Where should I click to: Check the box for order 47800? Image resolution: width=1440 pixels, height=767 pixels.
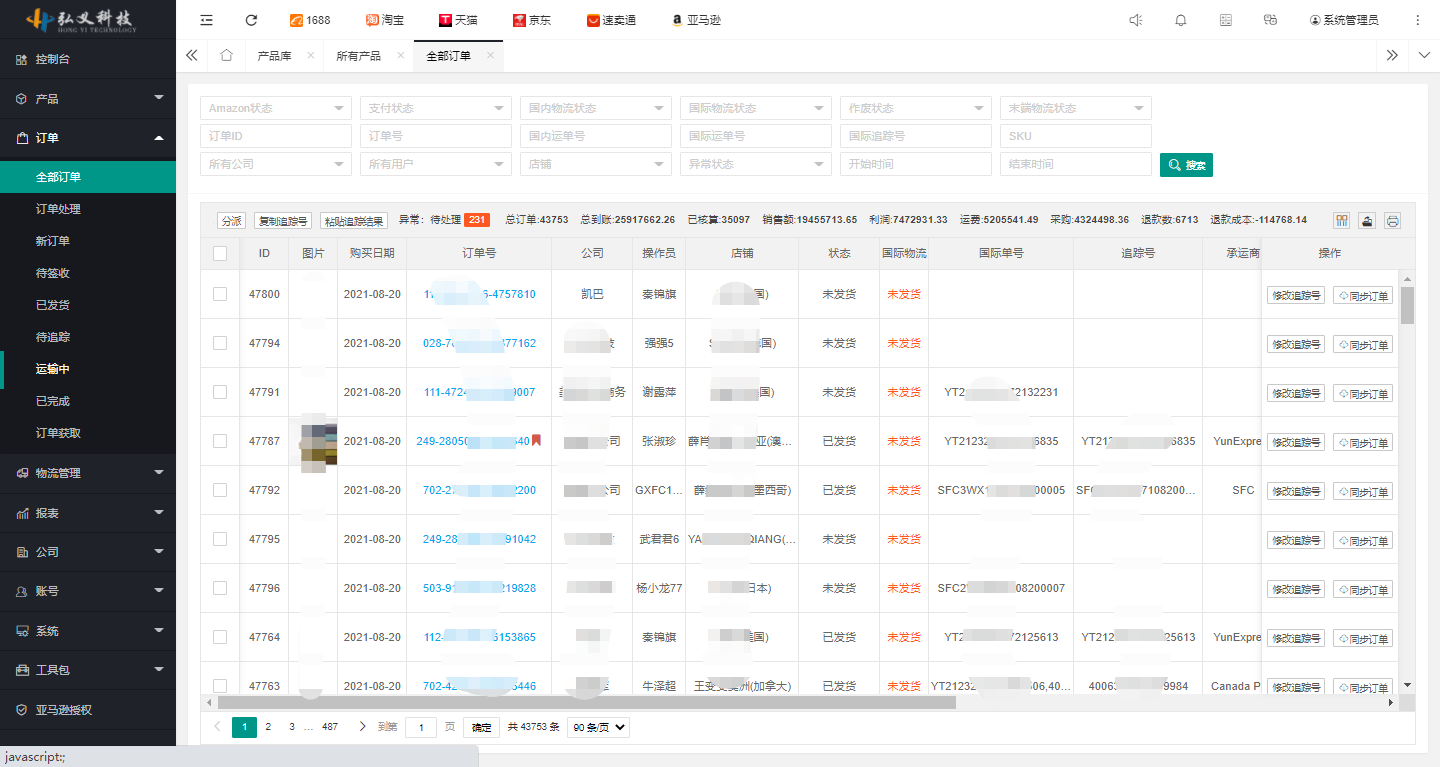220,295
